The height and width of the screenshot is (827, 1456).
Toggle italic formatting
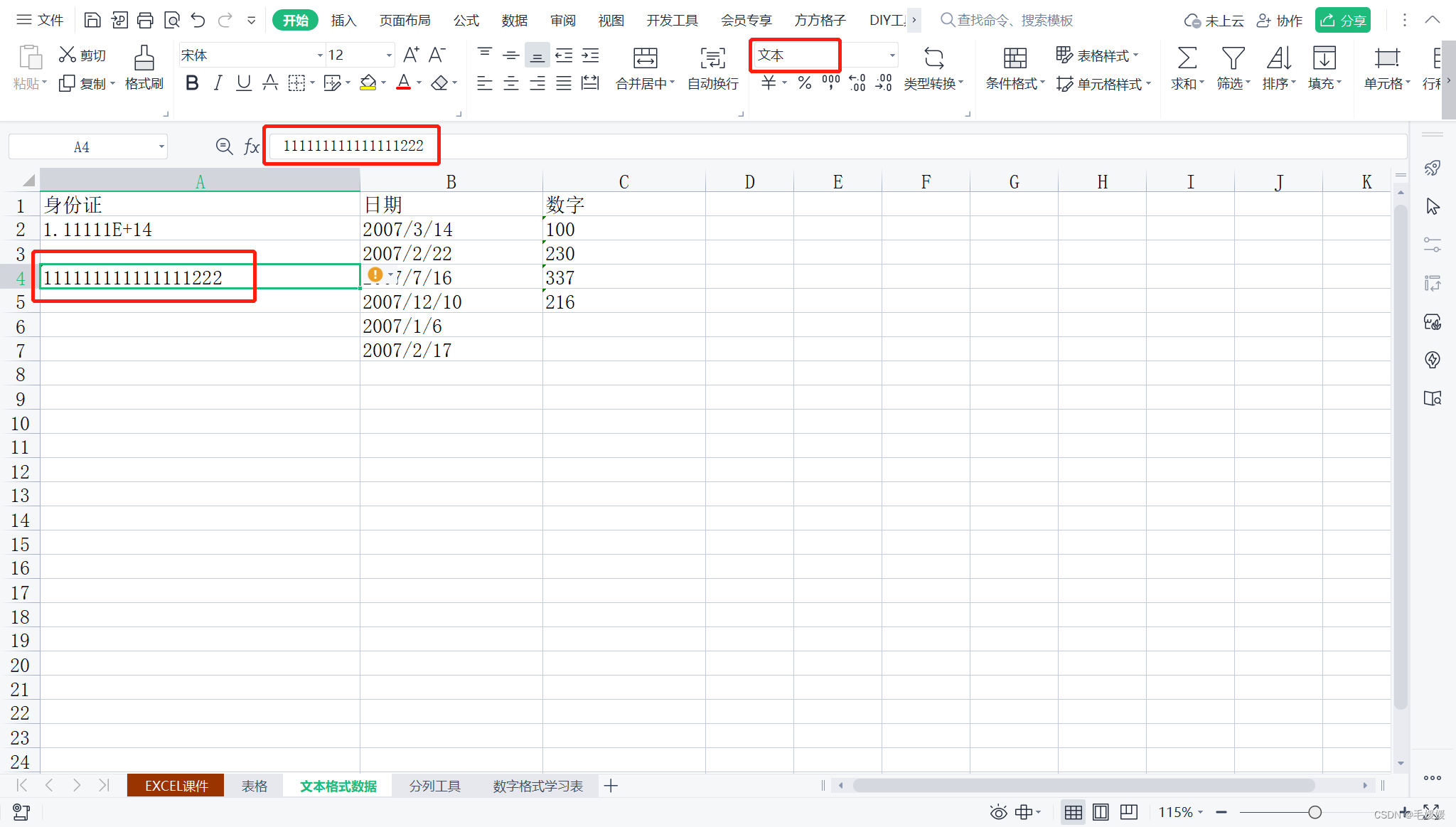coord(218,83)
